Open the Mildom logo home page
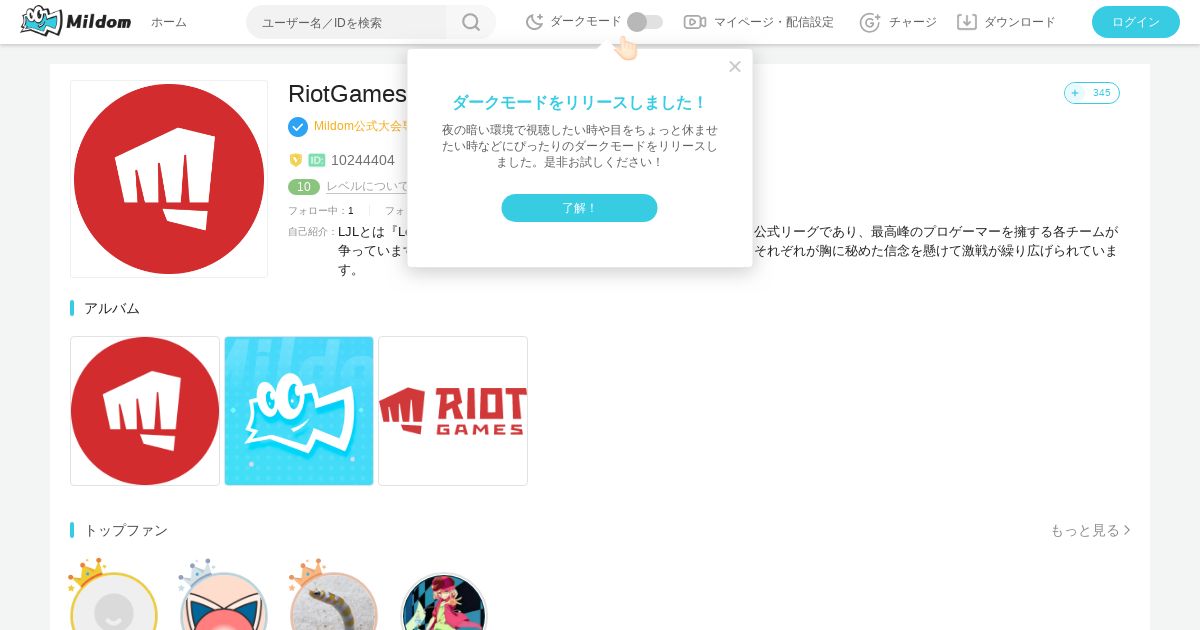Screen dimensions: 1200x630 tap(75, 21)
